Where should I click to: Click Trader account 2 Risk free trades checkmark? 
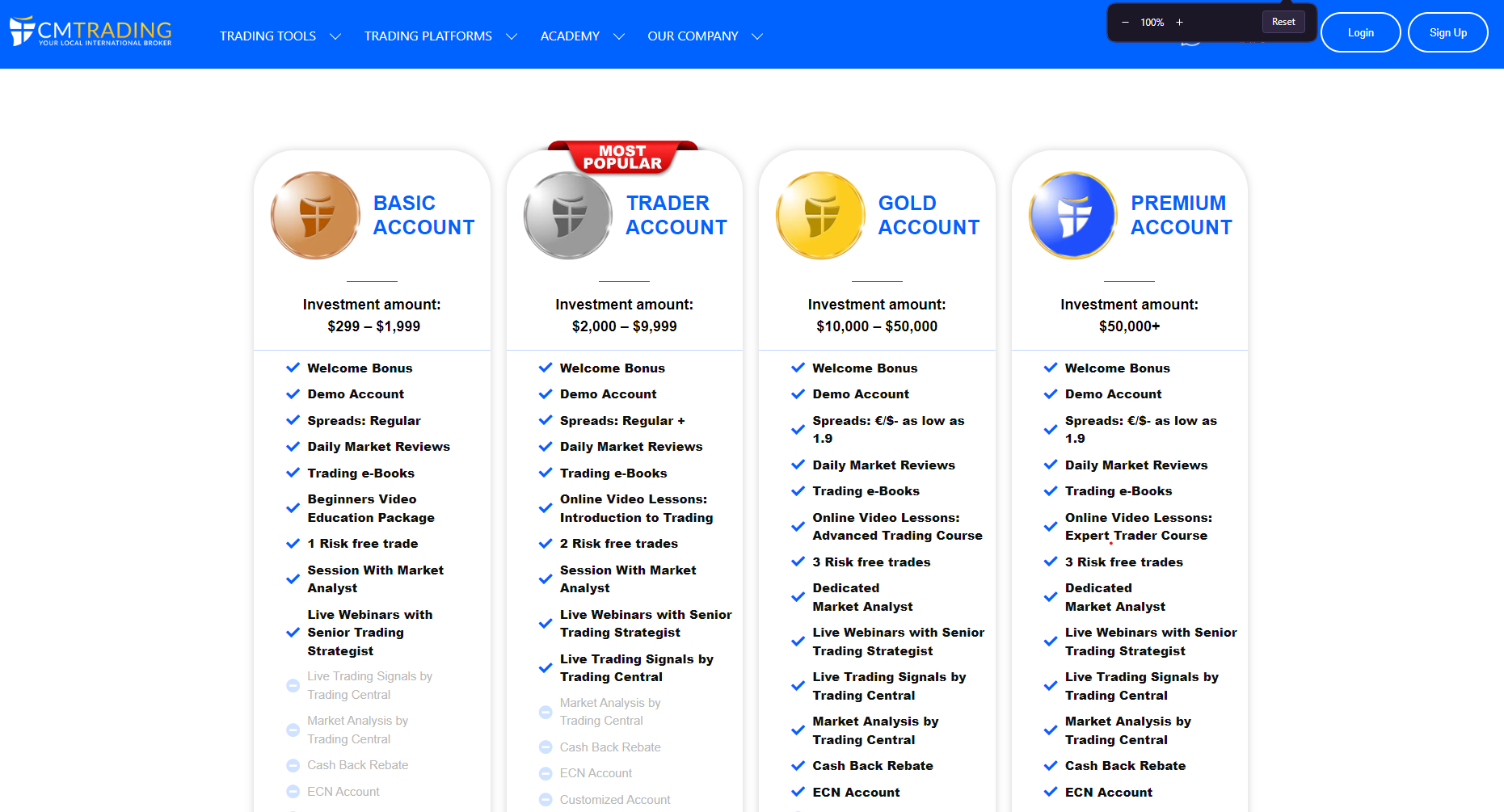pos(546,544)
